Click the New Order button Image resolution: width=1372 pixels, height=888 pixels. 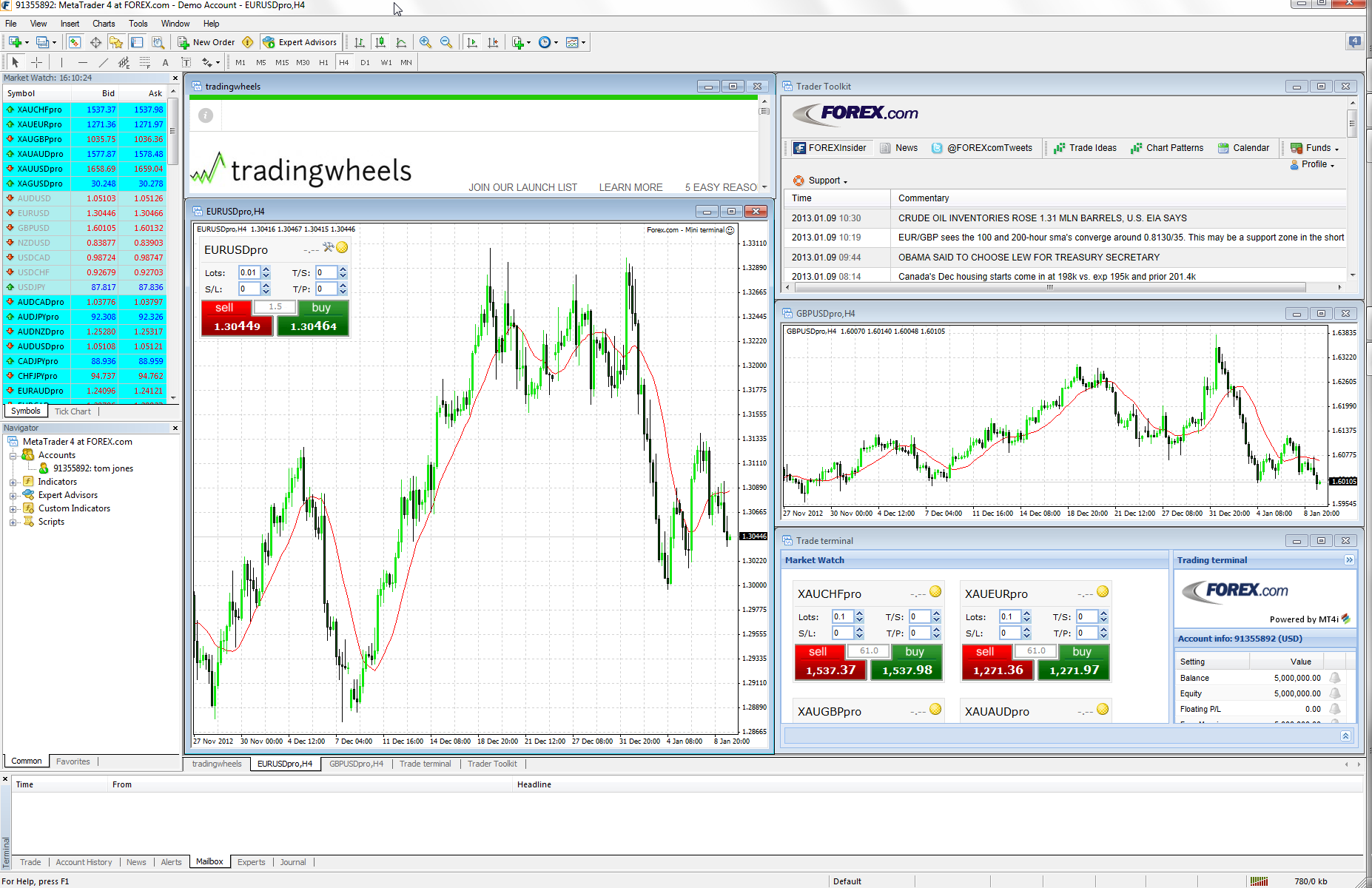pos(206,42)
